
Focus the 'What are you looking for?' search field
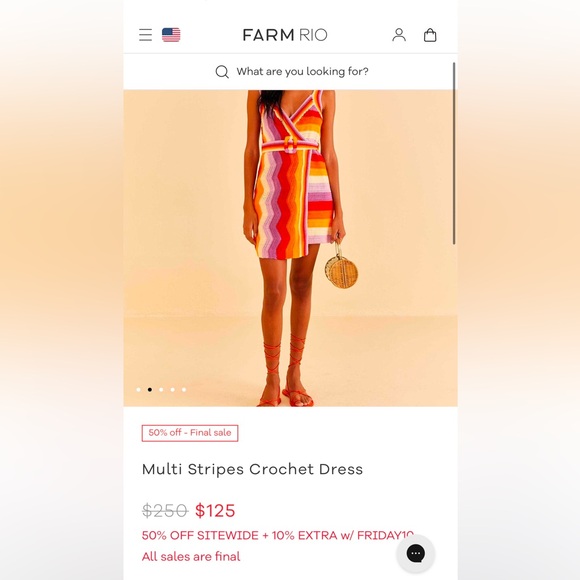pos(290,71)
